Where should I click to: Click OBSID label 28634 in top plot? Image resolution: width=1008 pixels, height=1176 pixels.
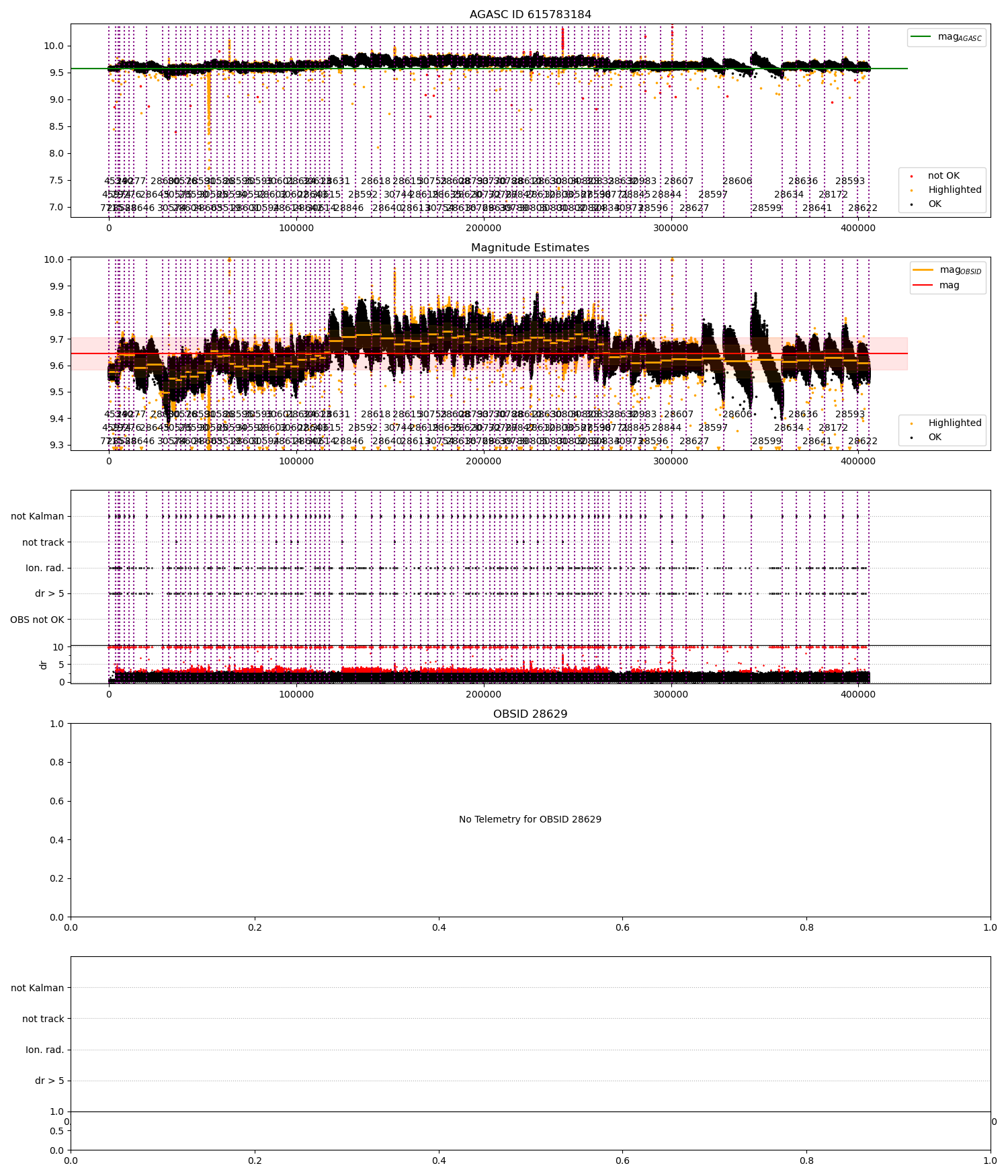click(789, 195)
